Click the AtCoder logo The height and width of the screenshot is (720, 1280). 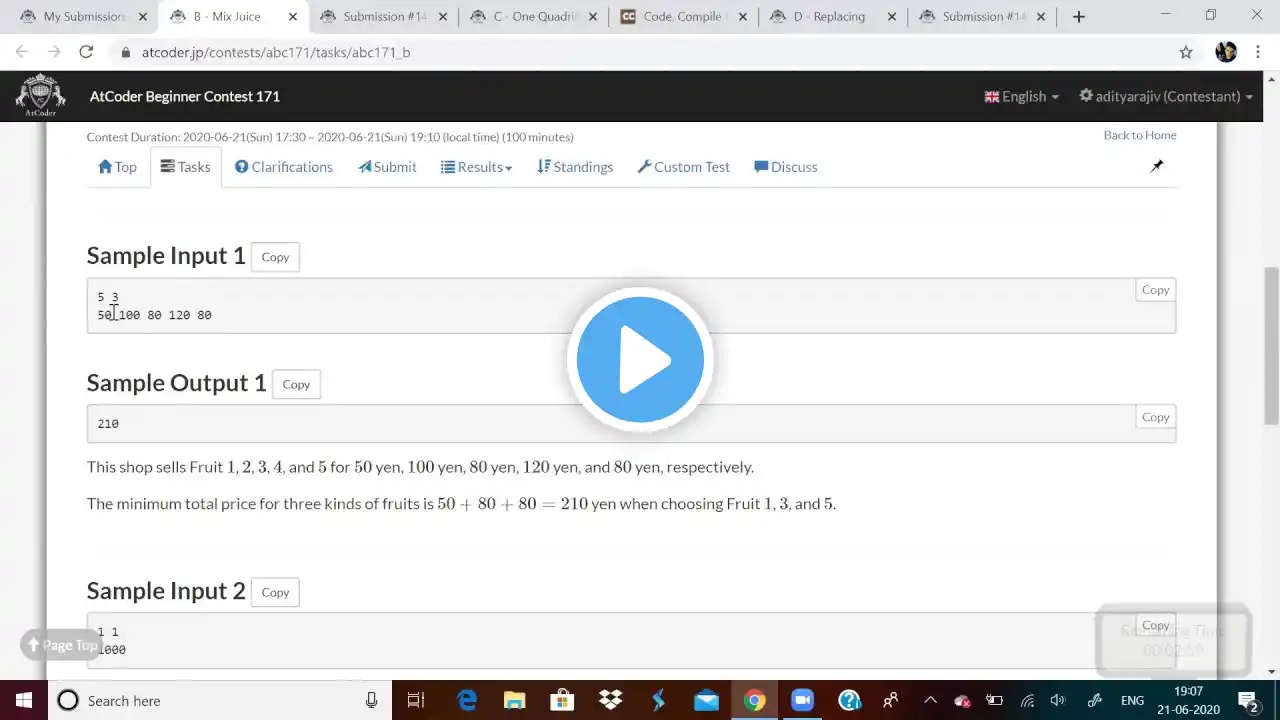point(40,95)
